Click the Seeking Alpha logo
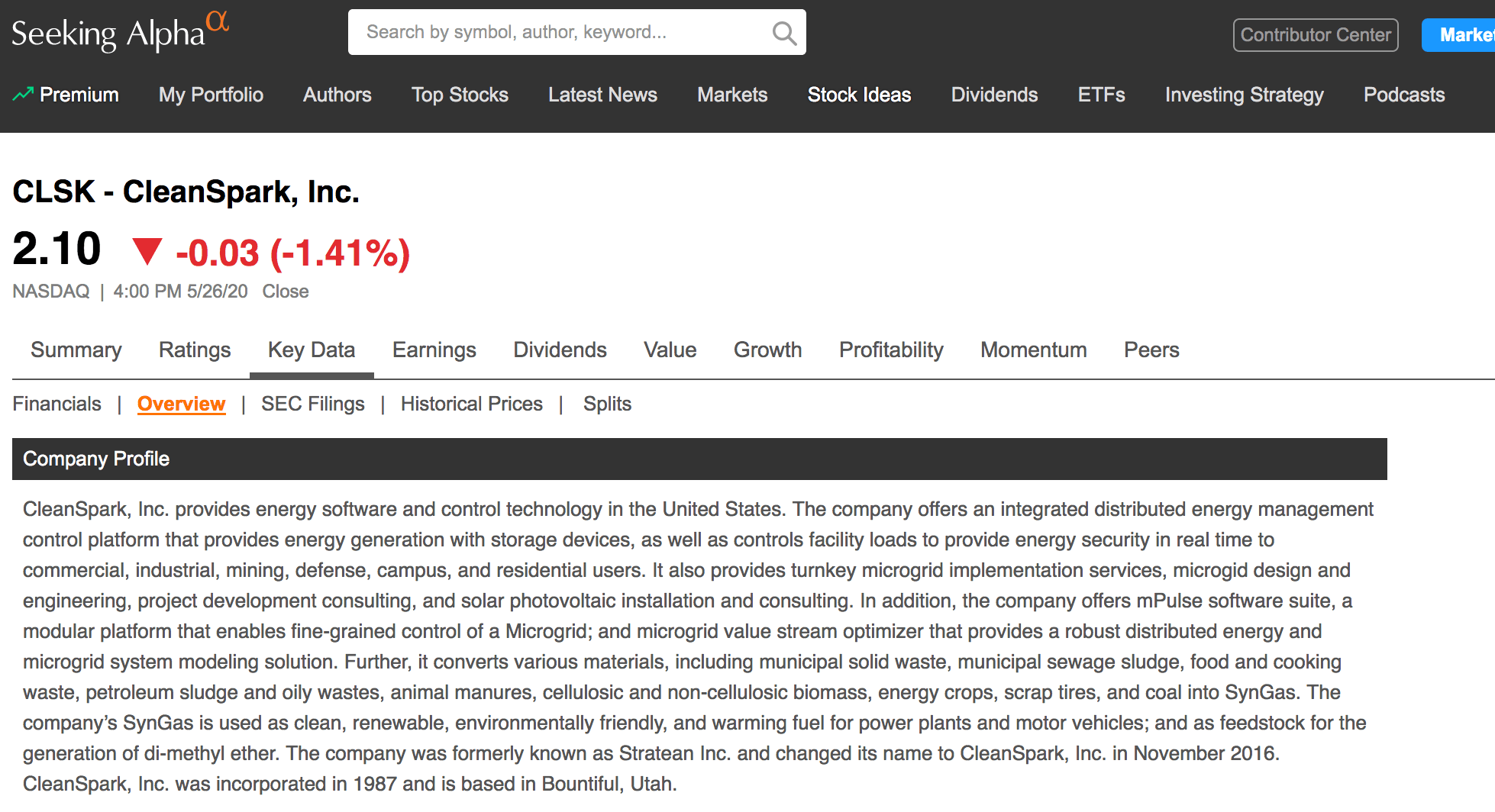 tap(121, 32)
